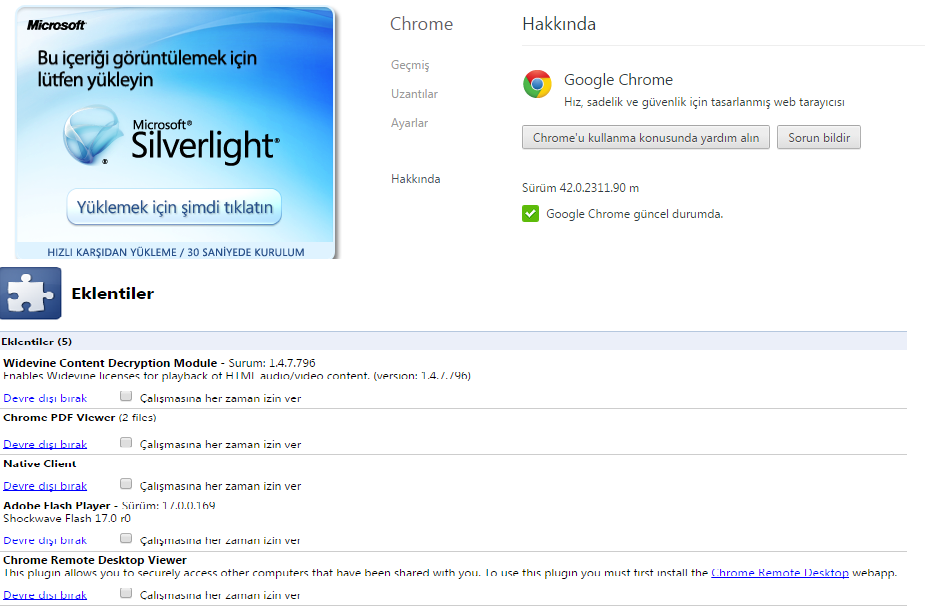Click the Chrome Remote Desktop Viewer title
Image resolution: width=925 pixels, height=613 pixels.
tap(94, 560)
